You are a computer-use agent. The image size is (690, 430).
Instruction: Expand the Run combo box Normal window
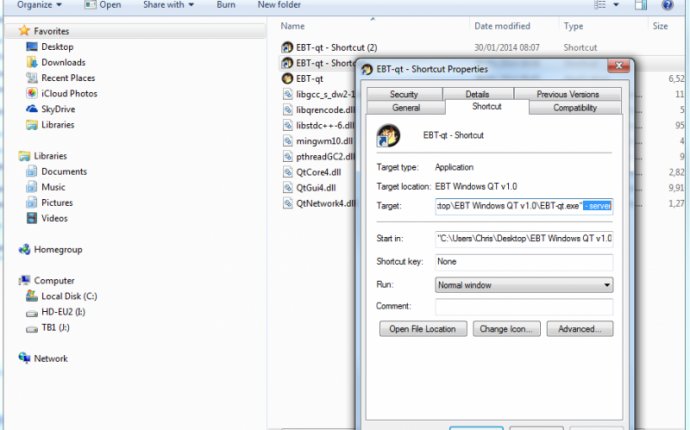pos(524,285)
